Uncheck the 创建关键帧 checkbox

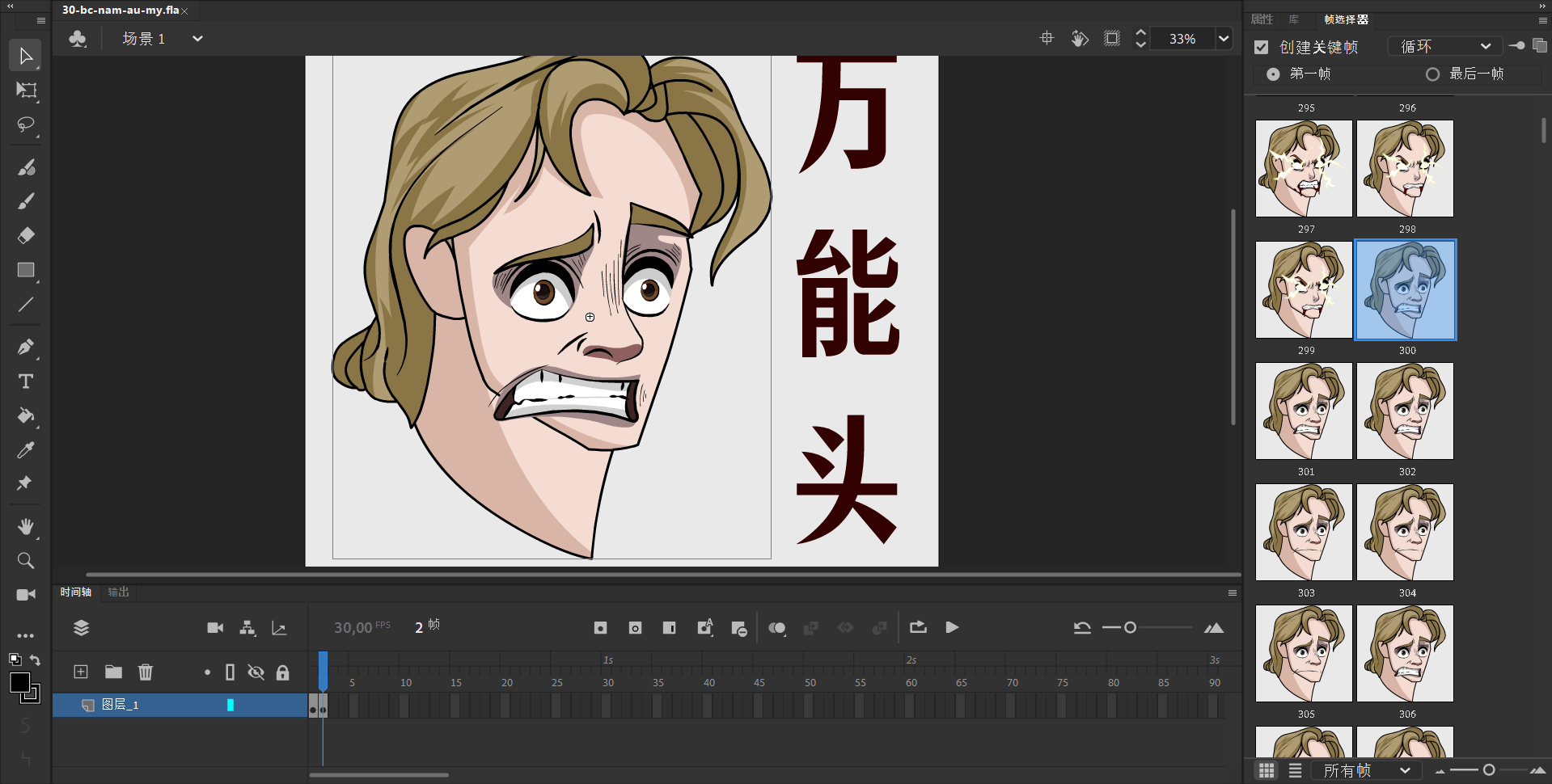pos(1261,47)
